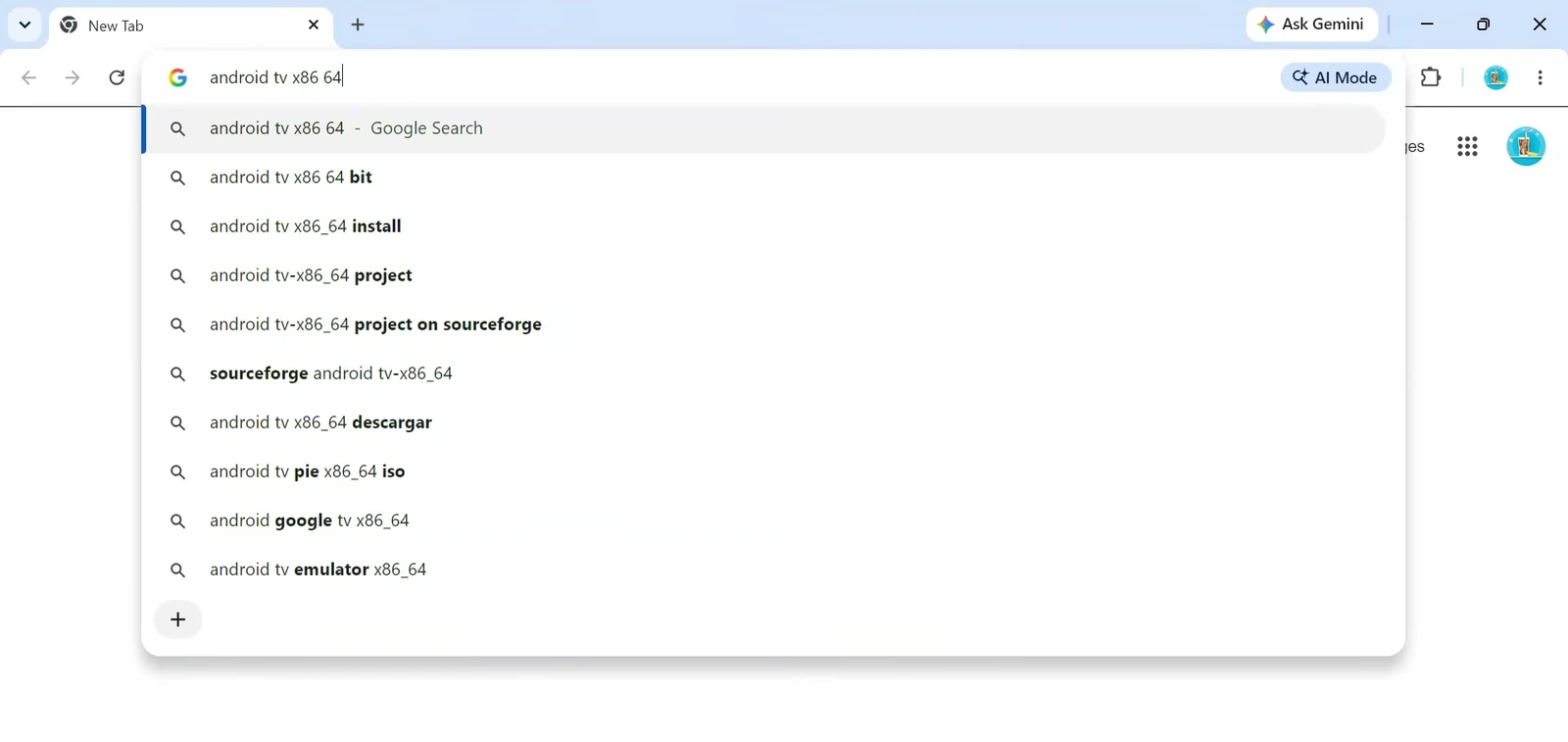1568x742 pixels.
Task: Click search icon beside 'bit' suggestion
Action: click(x=177, y=177)
